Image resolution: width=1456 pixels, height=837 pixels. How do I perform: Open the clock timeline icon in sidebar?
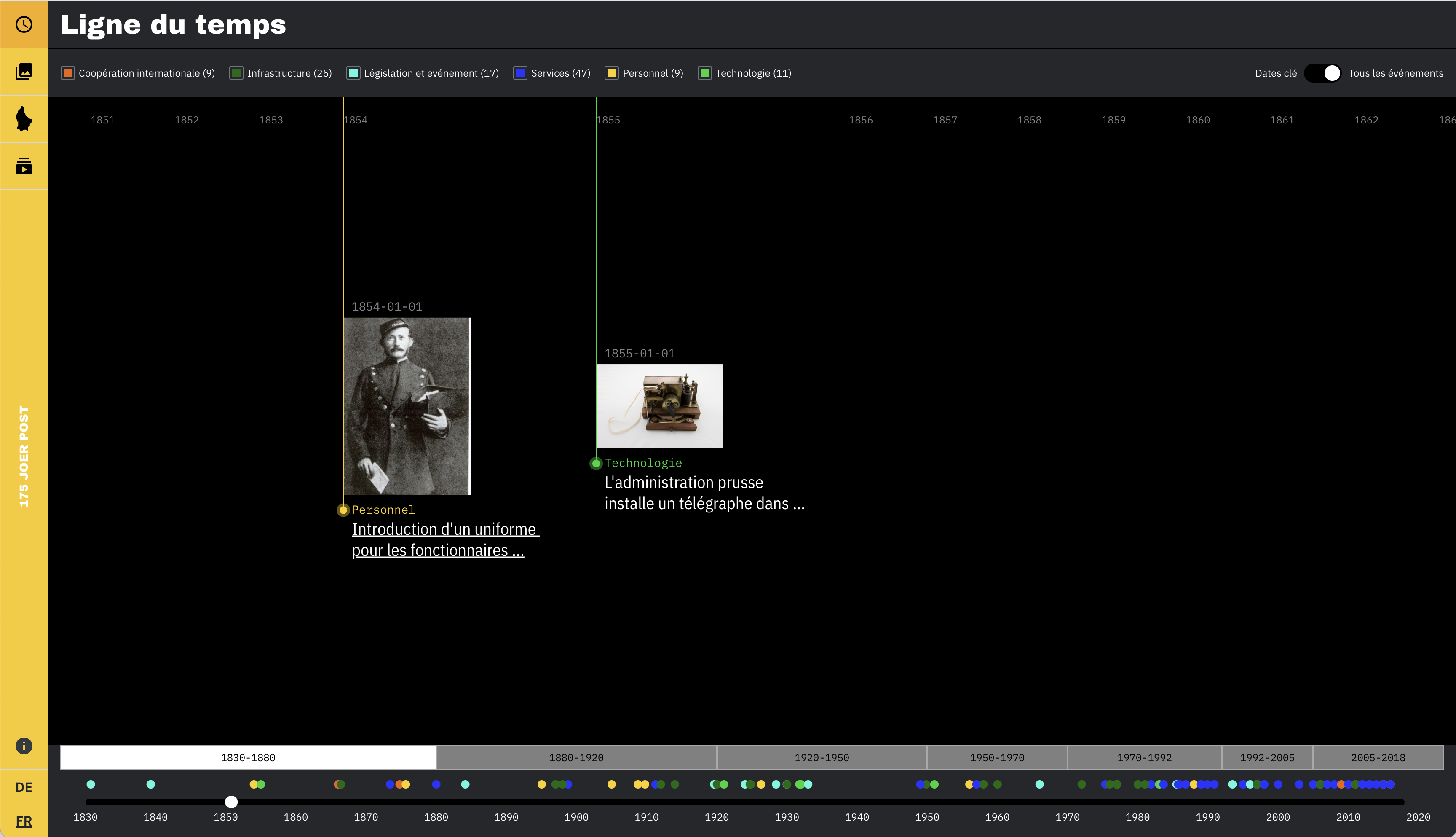click(24, 24)
